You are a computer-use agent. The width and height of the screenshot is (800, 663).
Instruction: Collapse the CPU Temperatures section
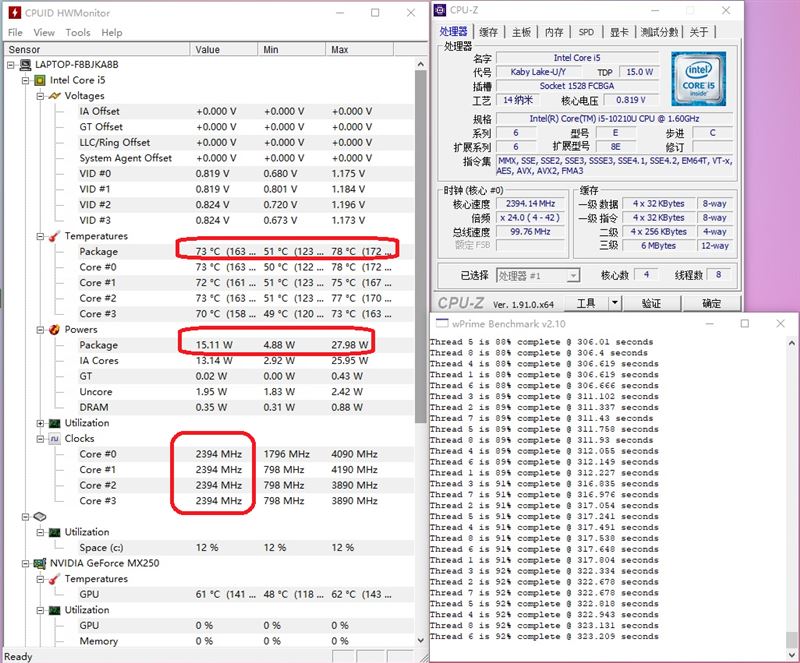(x=40, y=236)
